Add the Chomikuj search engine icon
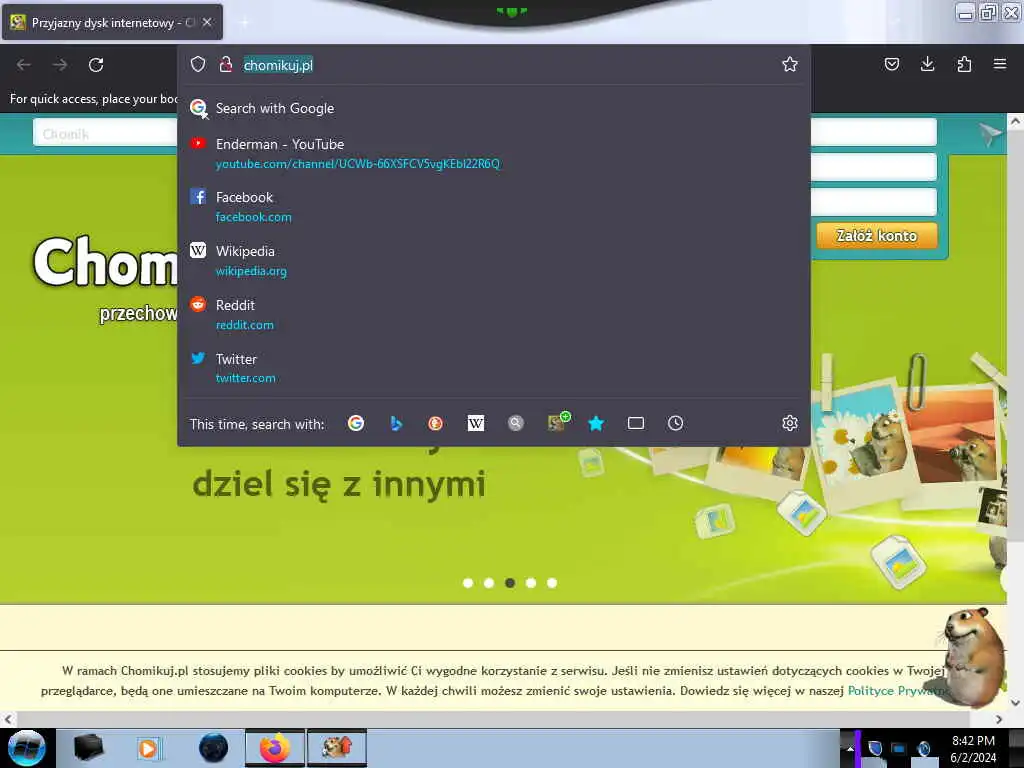Image resolution: width=1024 pixels, height=768 pixels. click(557, 423)
